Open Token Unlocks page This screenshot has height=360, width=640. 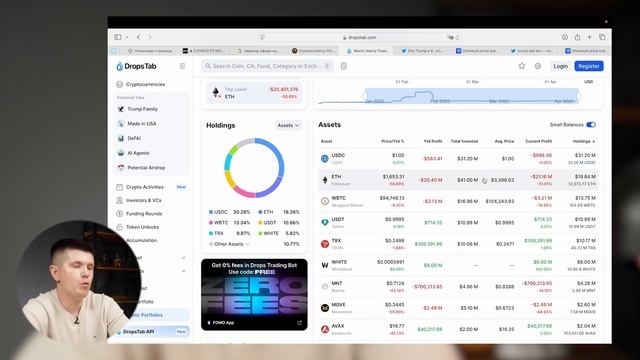142,227
